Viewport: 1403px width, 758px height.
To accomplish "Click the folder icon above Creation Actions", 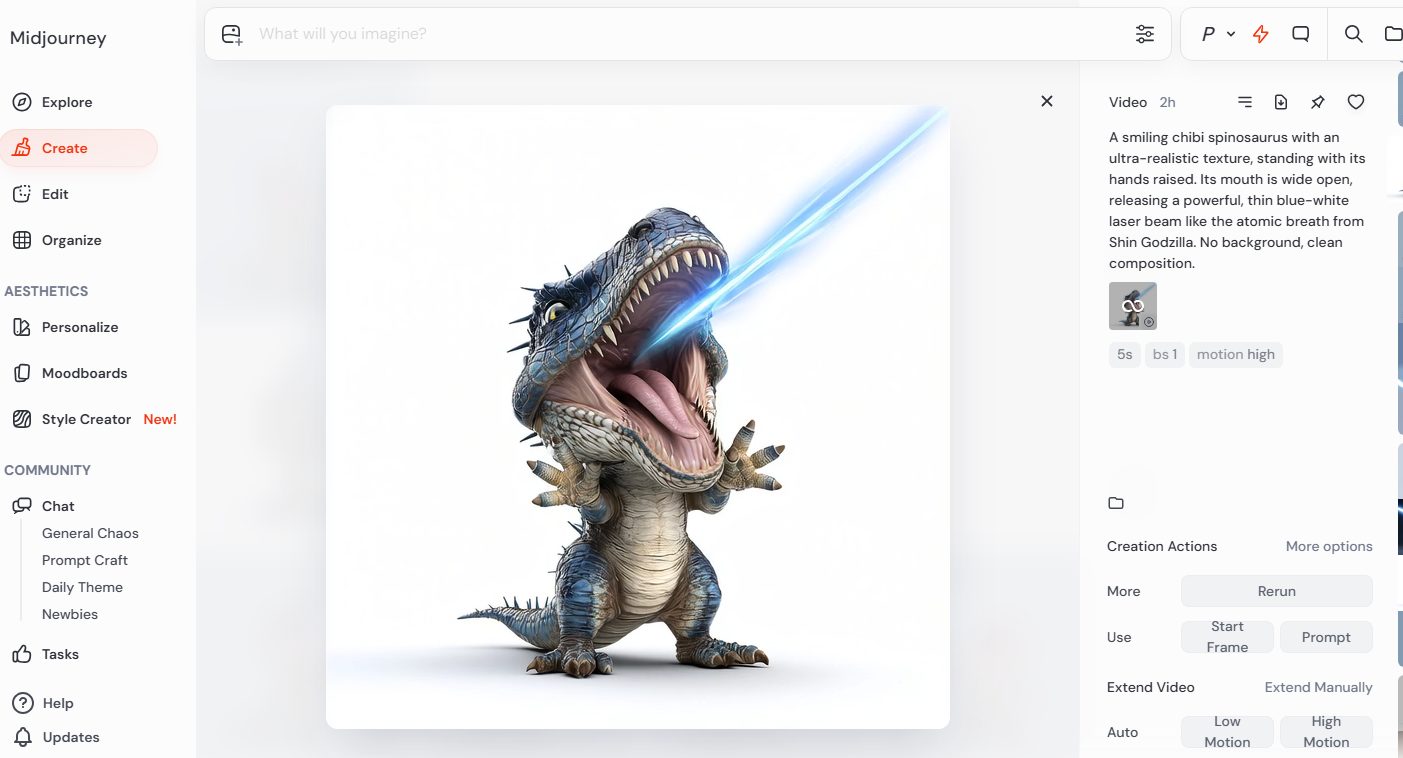I will point(1116,503).
